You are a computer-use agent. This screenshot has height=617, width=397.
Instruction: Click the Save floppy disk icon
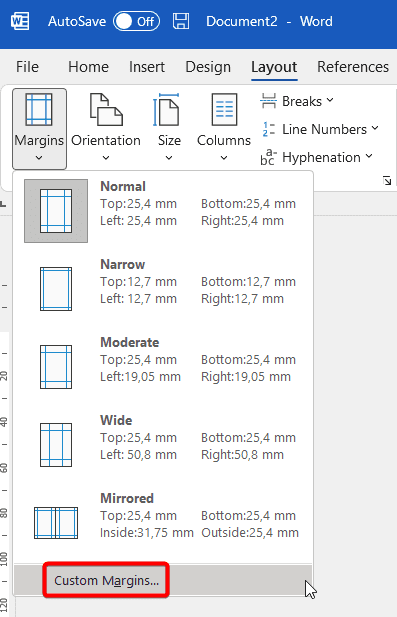click(181, 21)
